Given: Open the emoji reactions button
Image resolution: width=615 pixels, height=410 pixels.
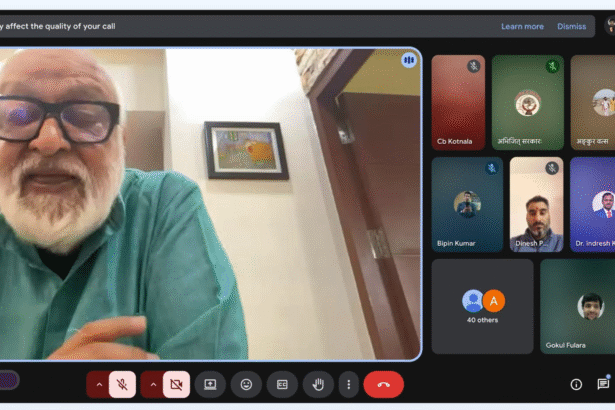Looking at the screenshot, I should click(x=245, y=384).
